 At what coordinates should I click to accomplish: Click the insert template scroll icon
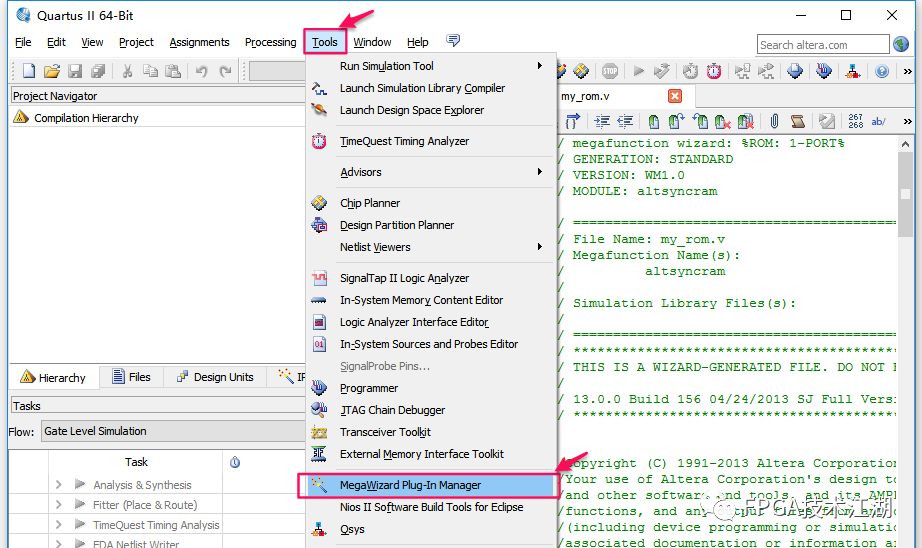pyautogui.click(x=797, y=121)
